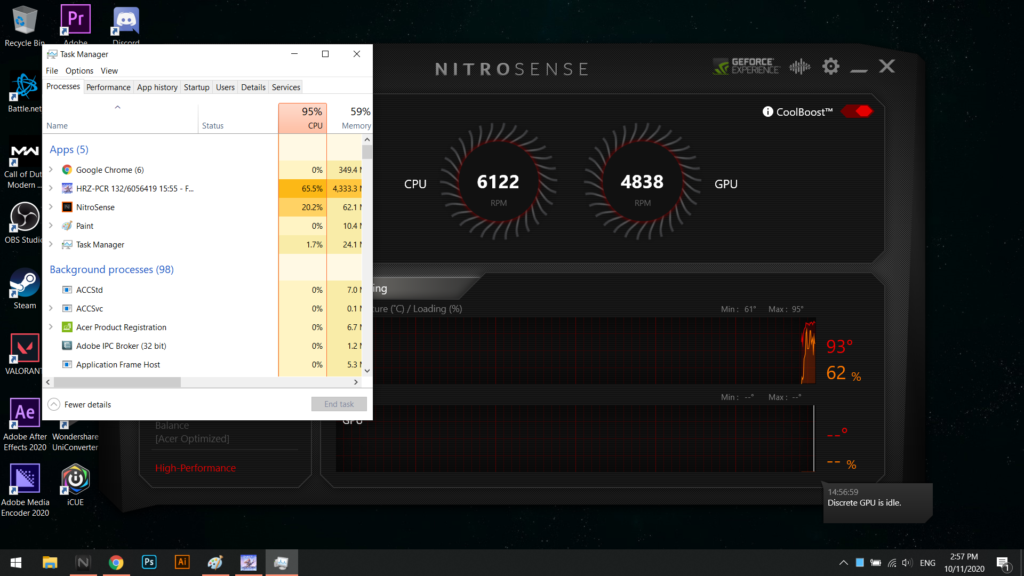
Task: Expand the ACCSvc background process
Action: pos(51,308)
